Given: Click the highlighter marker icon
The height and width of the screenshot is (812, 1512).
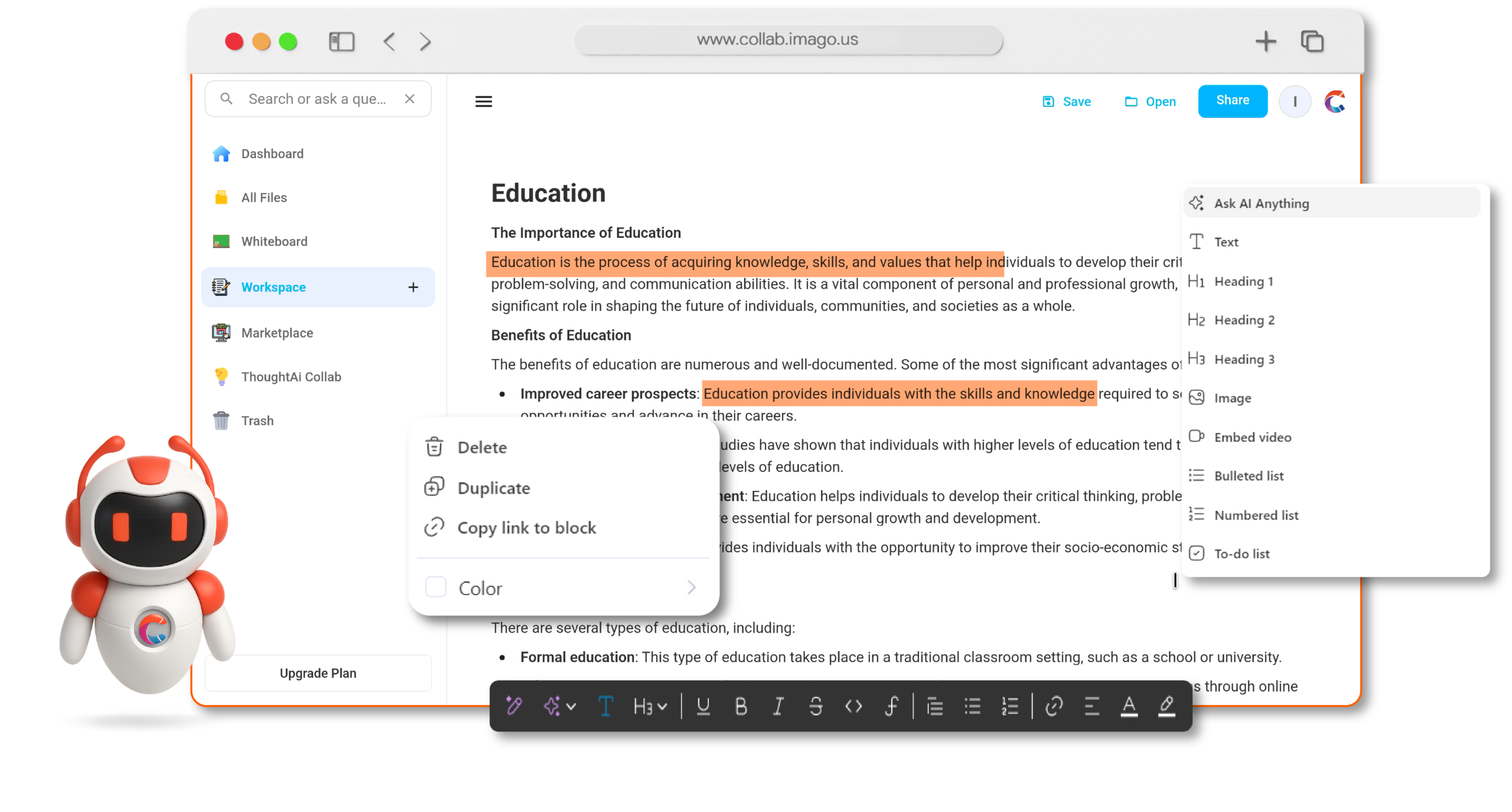Looking at the screenshot, I should point(1166,706).
